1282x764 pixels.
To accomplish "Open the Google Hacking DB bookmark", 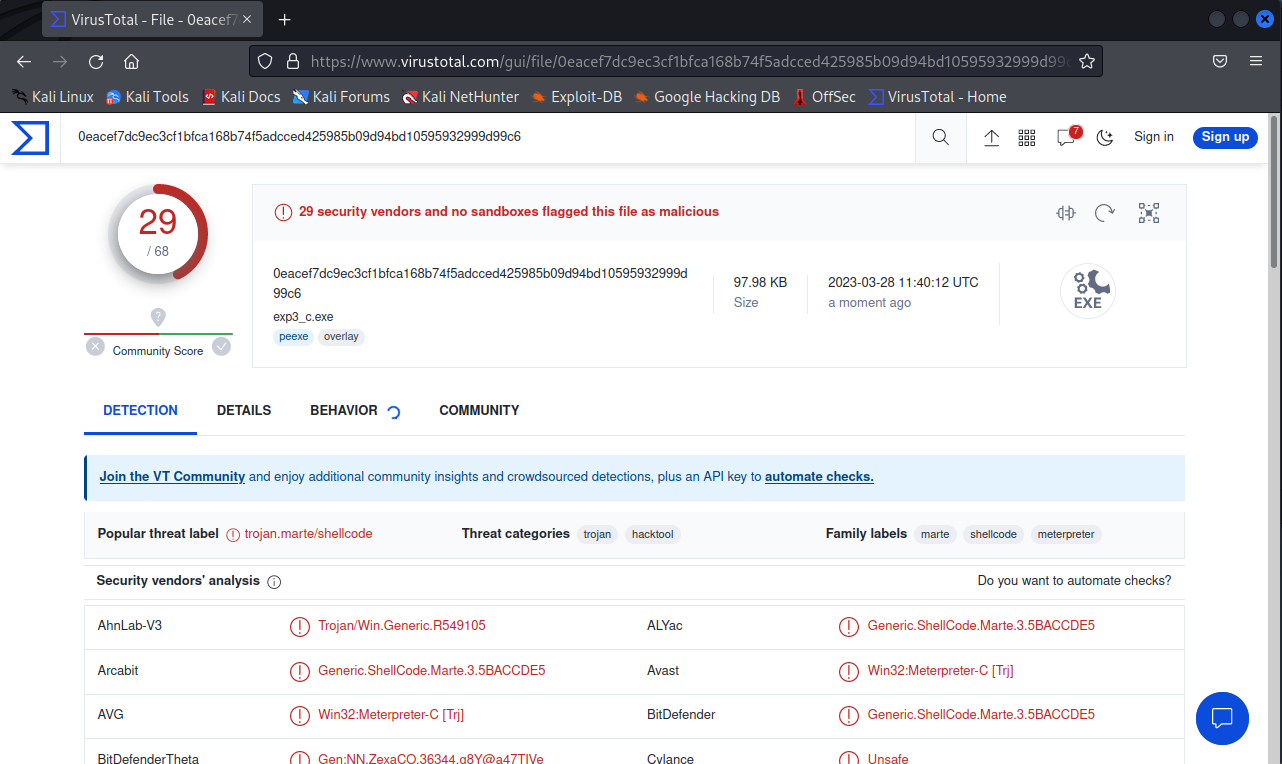I will [707, 97].
